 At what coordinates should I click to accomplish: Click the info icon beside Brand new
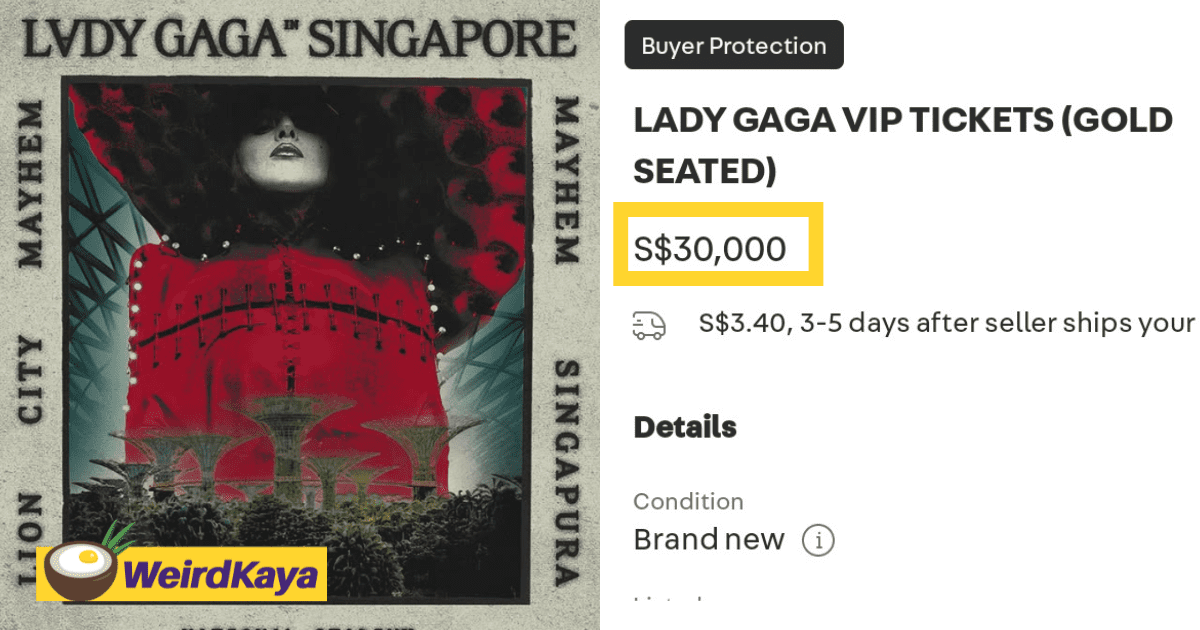click(818, 541)
